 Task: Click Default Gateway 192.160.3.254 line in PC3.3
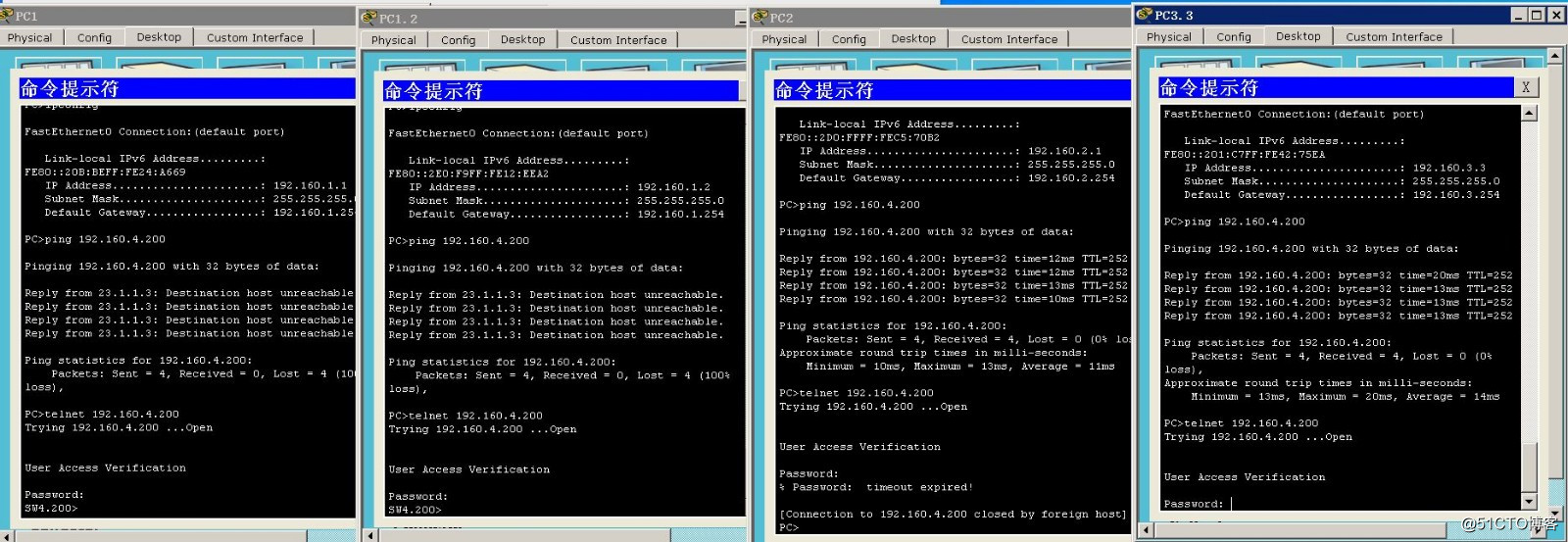[1342, 195]
